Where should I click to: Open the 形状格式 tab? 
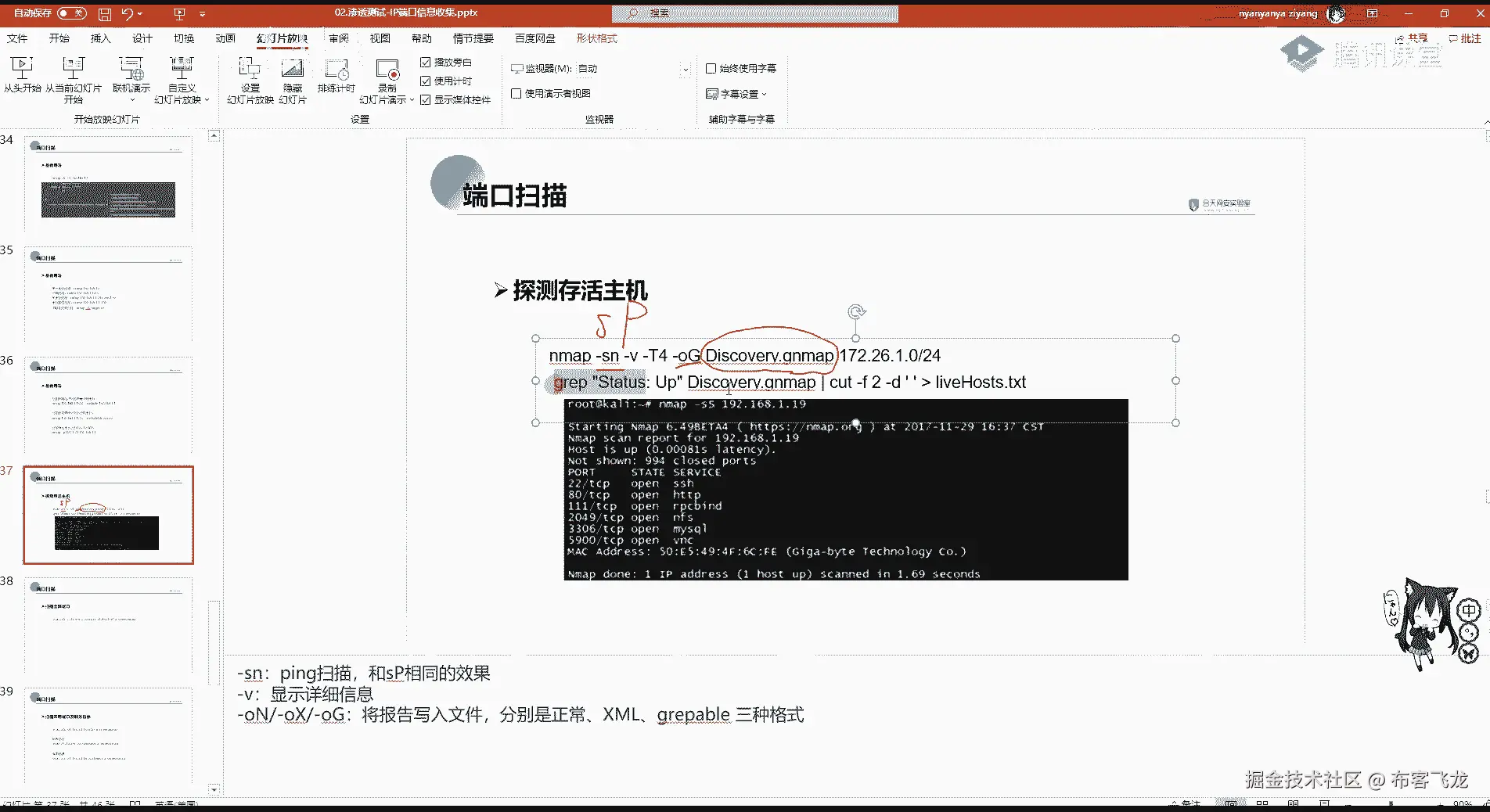(x=597, y=38)
